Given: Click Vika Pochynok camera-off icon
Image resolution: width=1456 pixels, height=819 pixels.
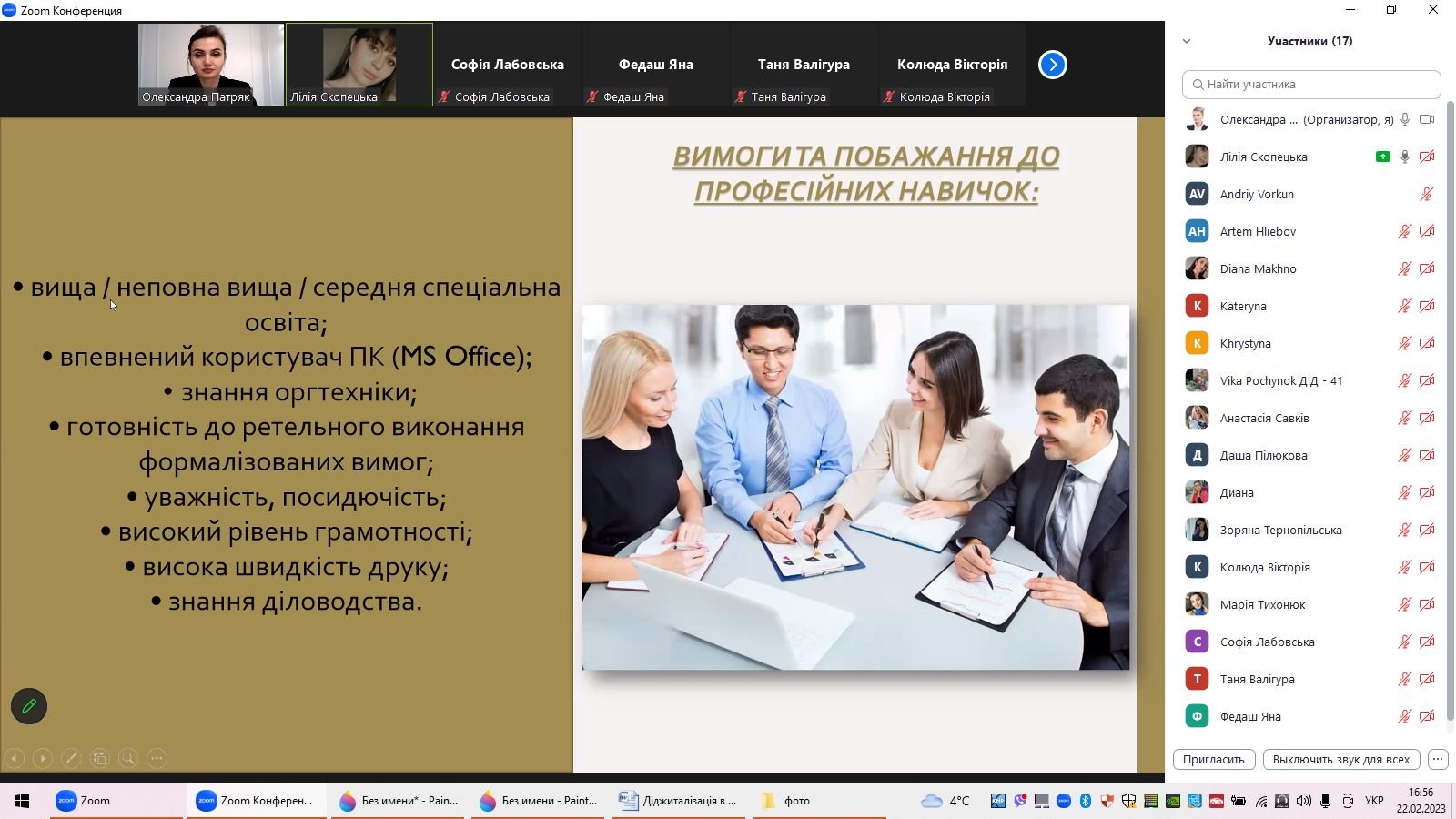Looking at the screenshot, I should (x=1427, y=380).
